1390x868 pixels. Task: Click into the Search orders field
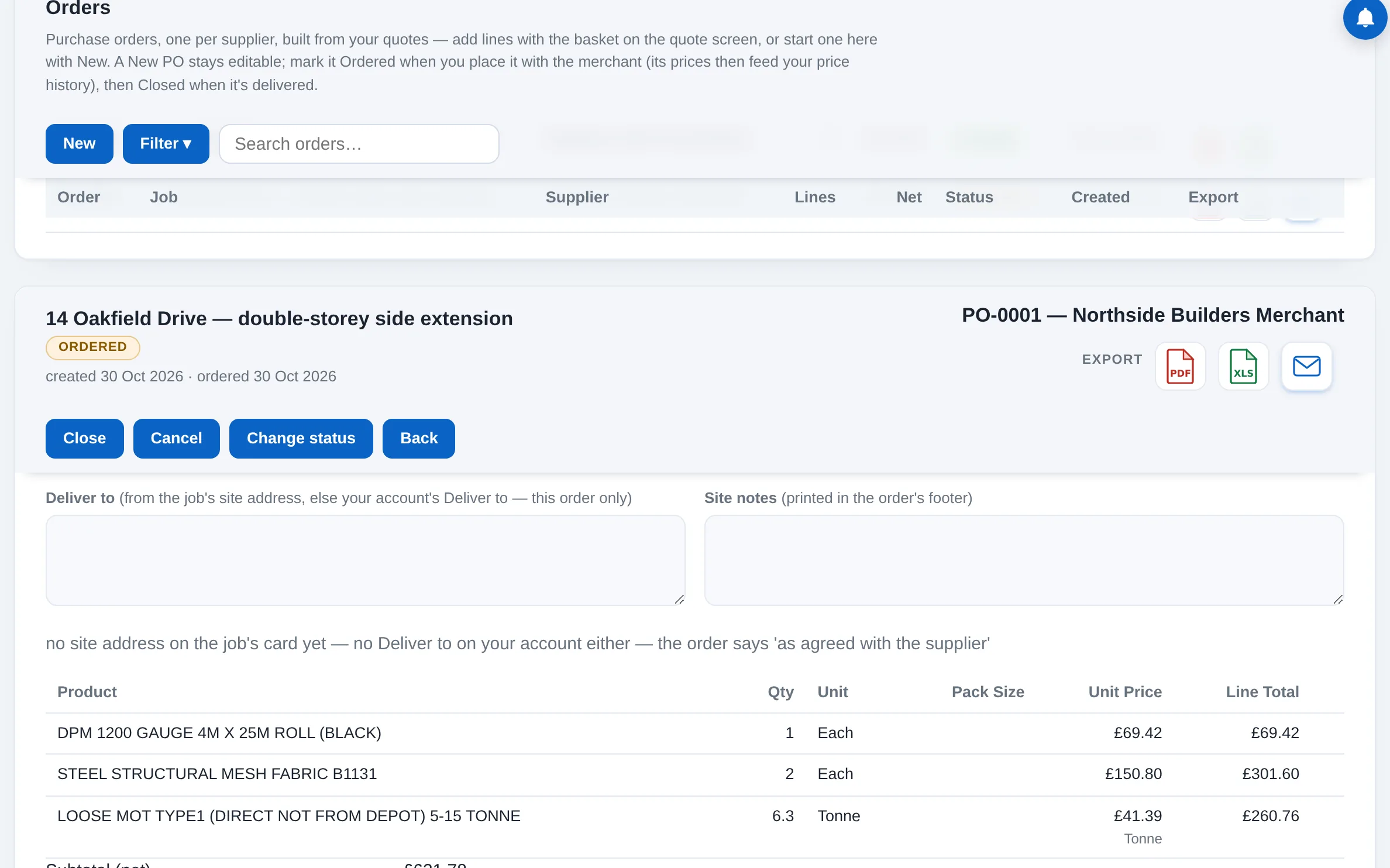point(359,144)
